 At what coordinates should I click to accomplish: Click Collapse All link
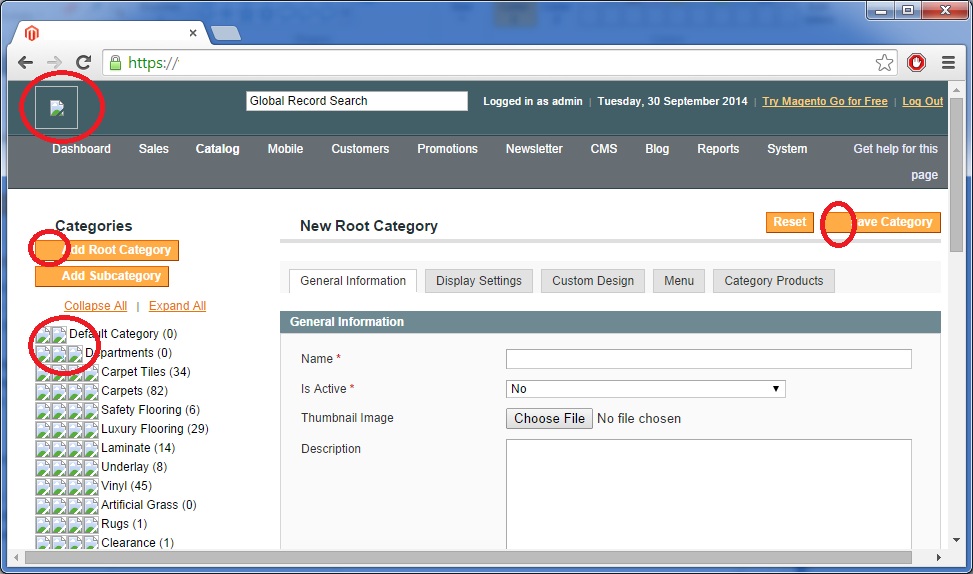[x=96, y=306]
